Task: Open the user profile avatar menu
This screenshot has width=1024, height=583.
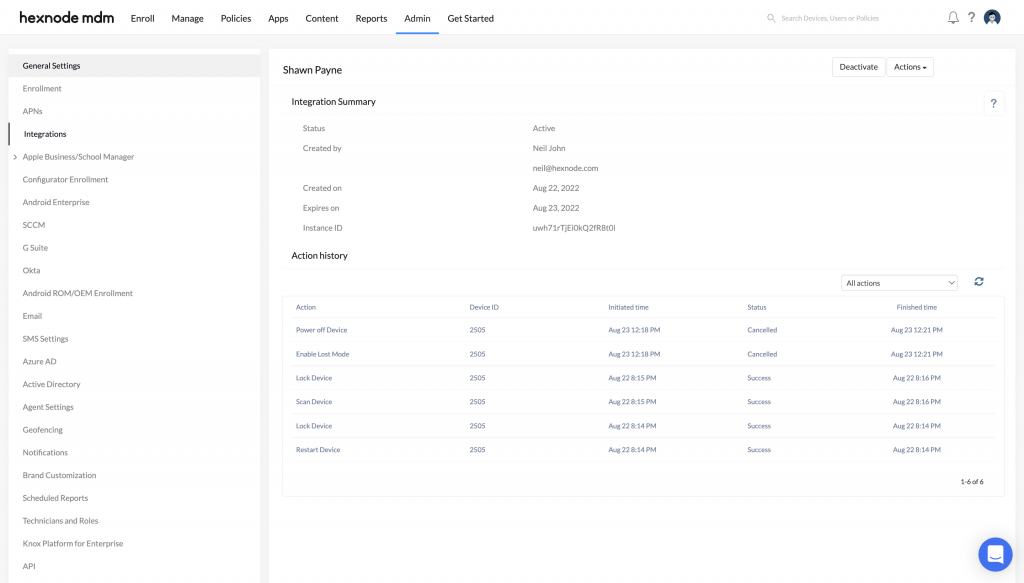Action: click(991, 17)
